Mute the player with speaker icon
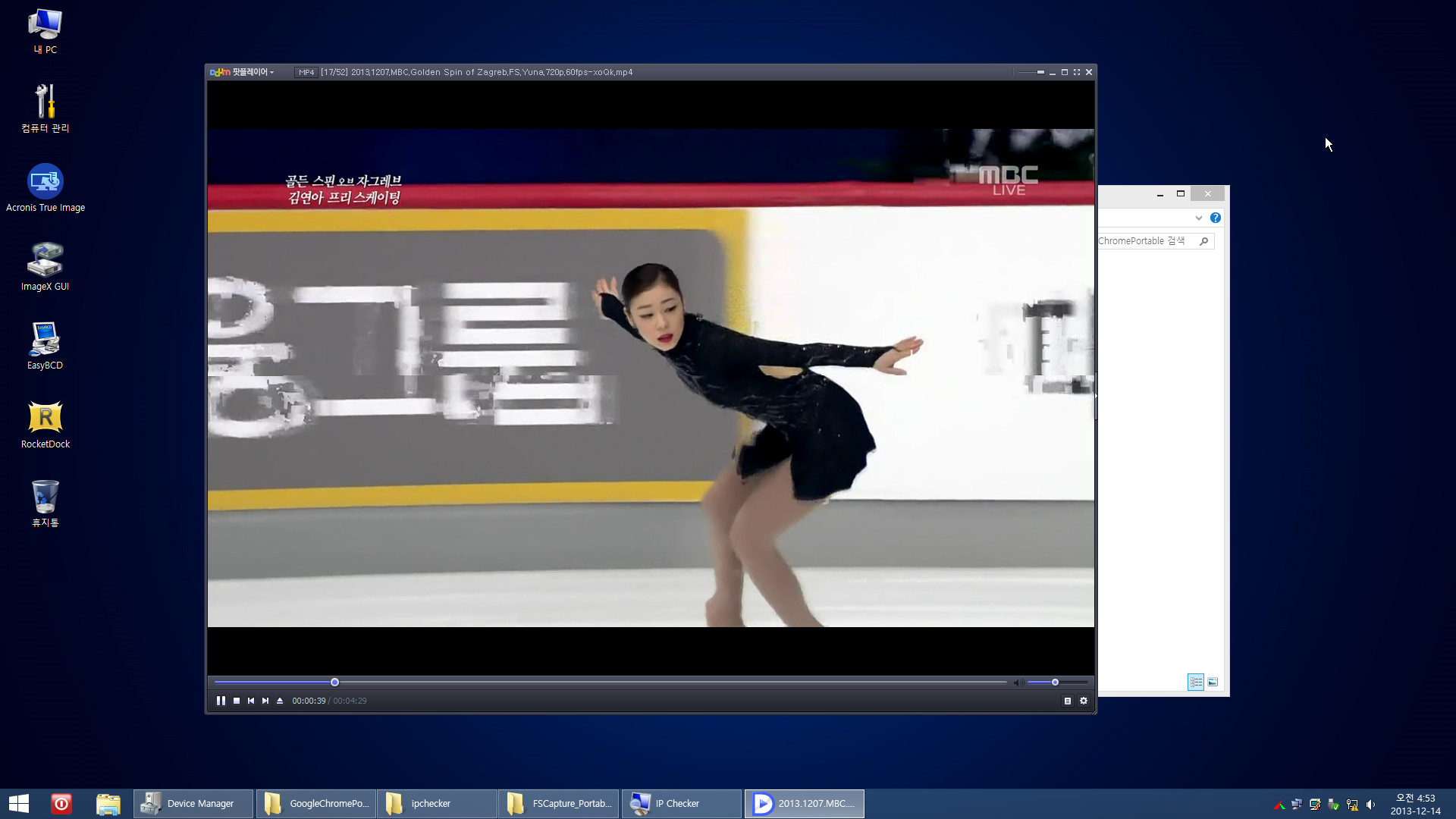This screenshot has width=1456, height=819. [x=1018, y=682]
